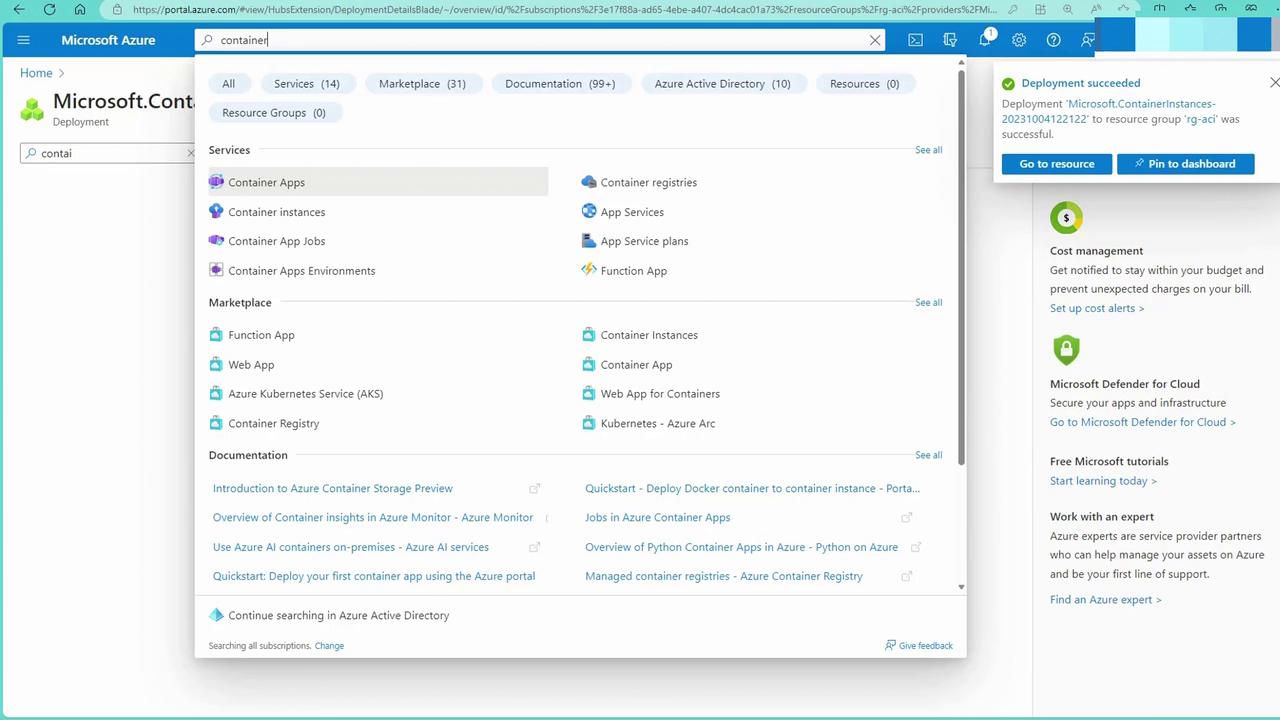Image resolution: width=1280 pixels, height=720 pixels.
Task: Click Find an Azure expert link
Action: coord(1106,600)
